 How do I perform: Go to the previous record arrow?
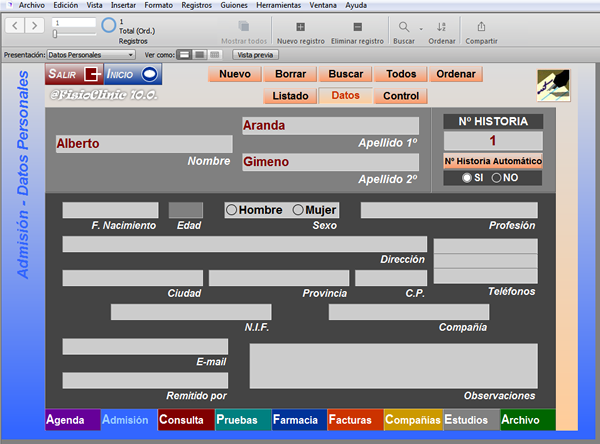tap(15, 26)
